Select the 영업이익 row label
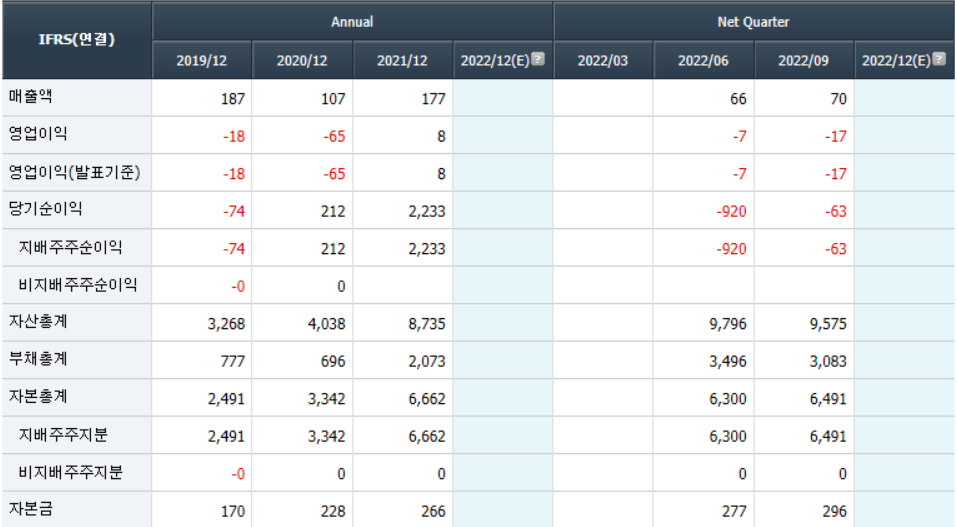The height and width of the screenshot is (527, 957). [38, 134]
